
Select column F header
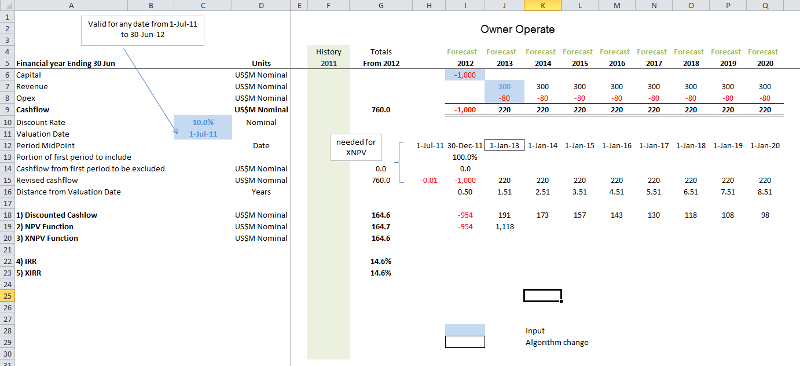pos(329,6)
